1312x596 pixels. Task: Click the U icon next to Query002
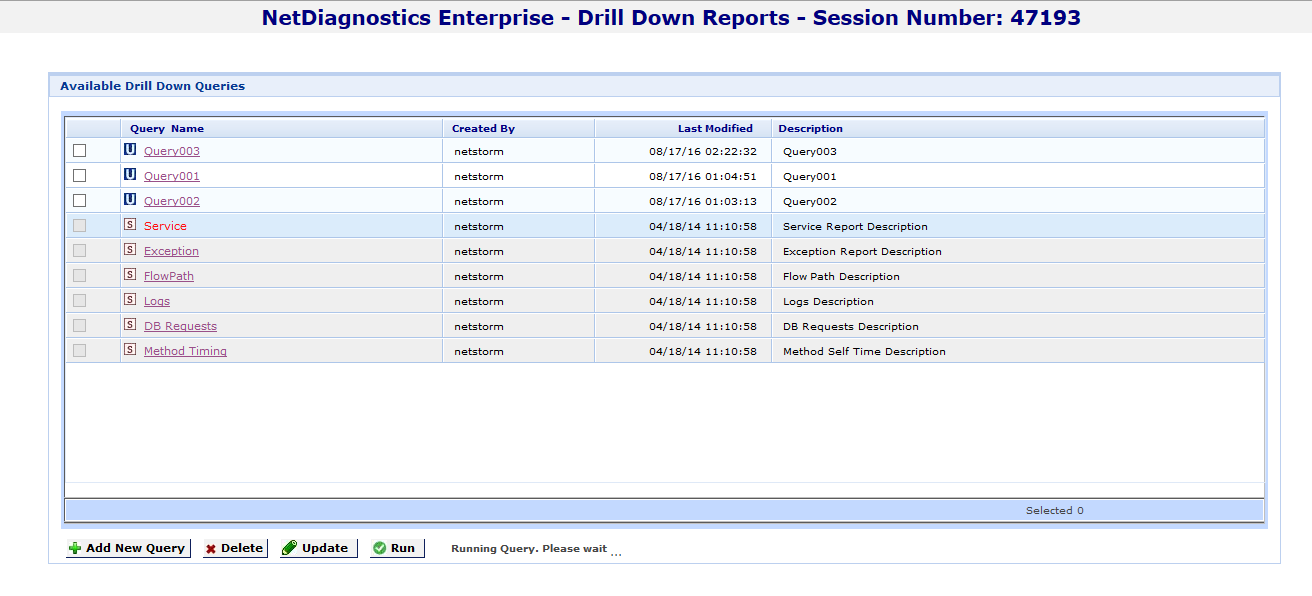click(x=130, y=200)
